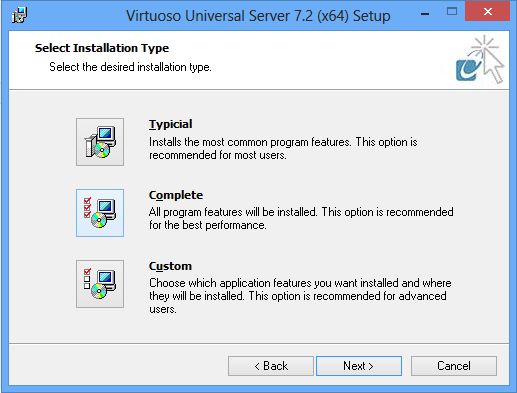Close the Virtuoso Setup window

[488, 12]
